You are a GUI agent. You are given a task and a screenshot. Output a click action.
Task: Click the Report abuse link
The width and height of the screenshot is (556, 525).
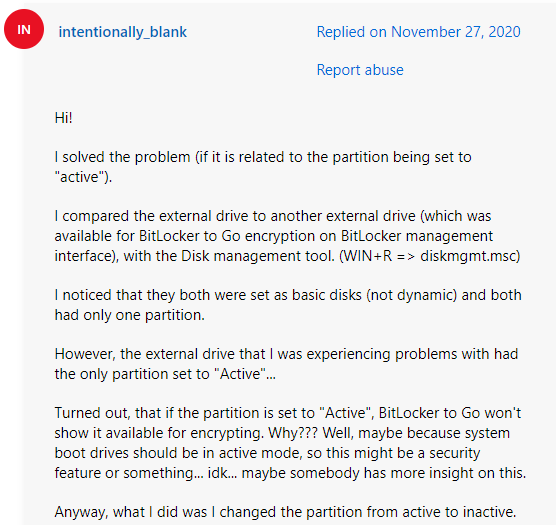[360, 70]
